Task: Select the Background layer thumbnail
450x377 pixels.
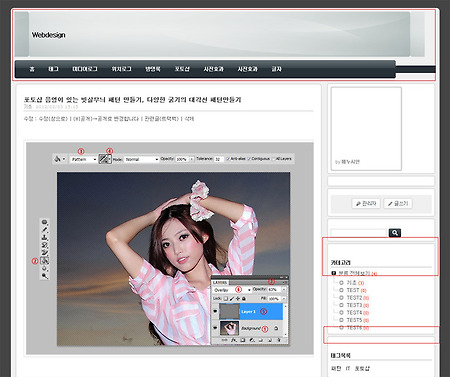Action: (x=229, y=328)
